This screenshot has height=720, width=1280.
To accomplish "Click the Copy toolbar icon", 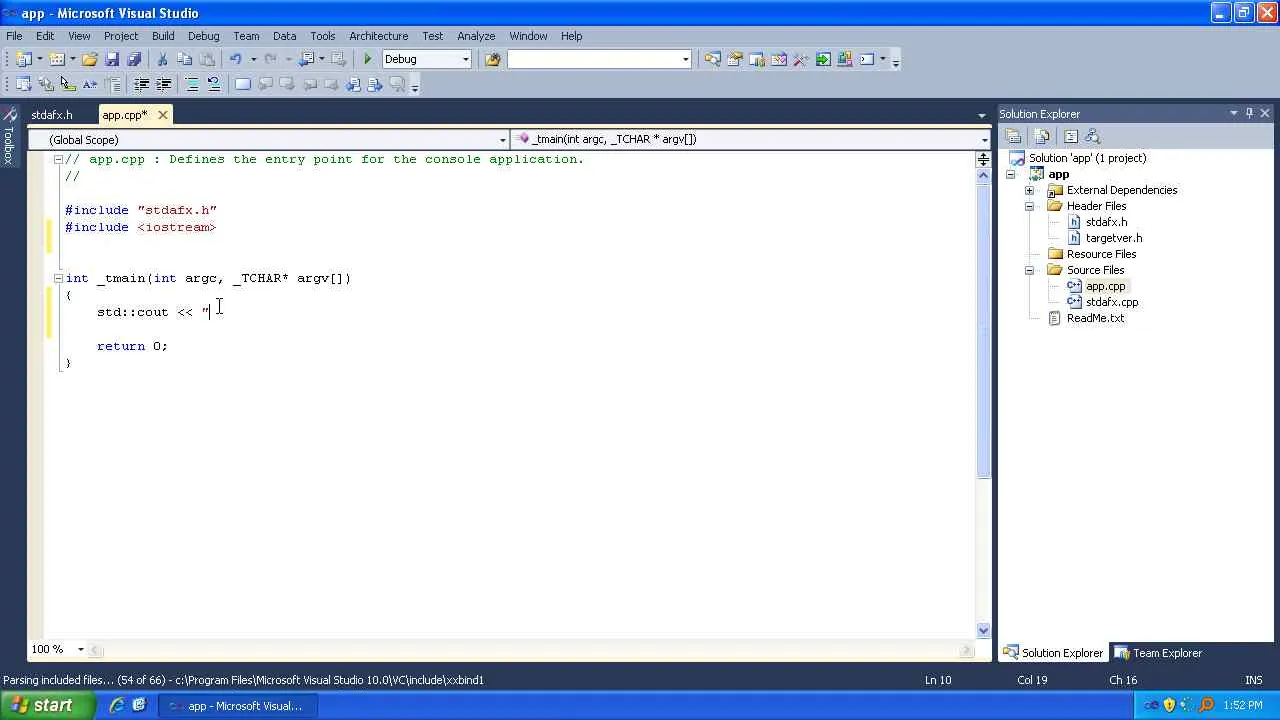I will click(x=185, y=59).
